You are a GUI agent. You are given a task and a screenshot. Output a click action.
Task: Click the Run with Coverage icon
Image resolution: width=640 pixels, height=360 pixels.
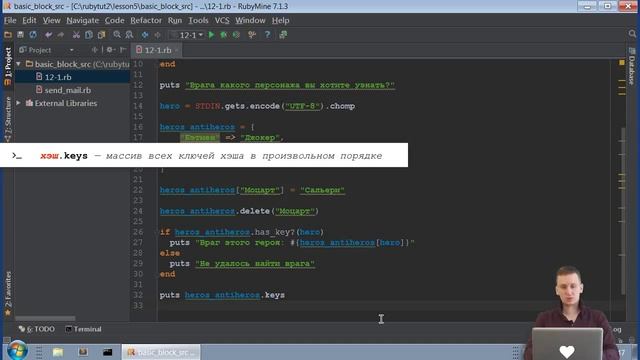[236, 35]
